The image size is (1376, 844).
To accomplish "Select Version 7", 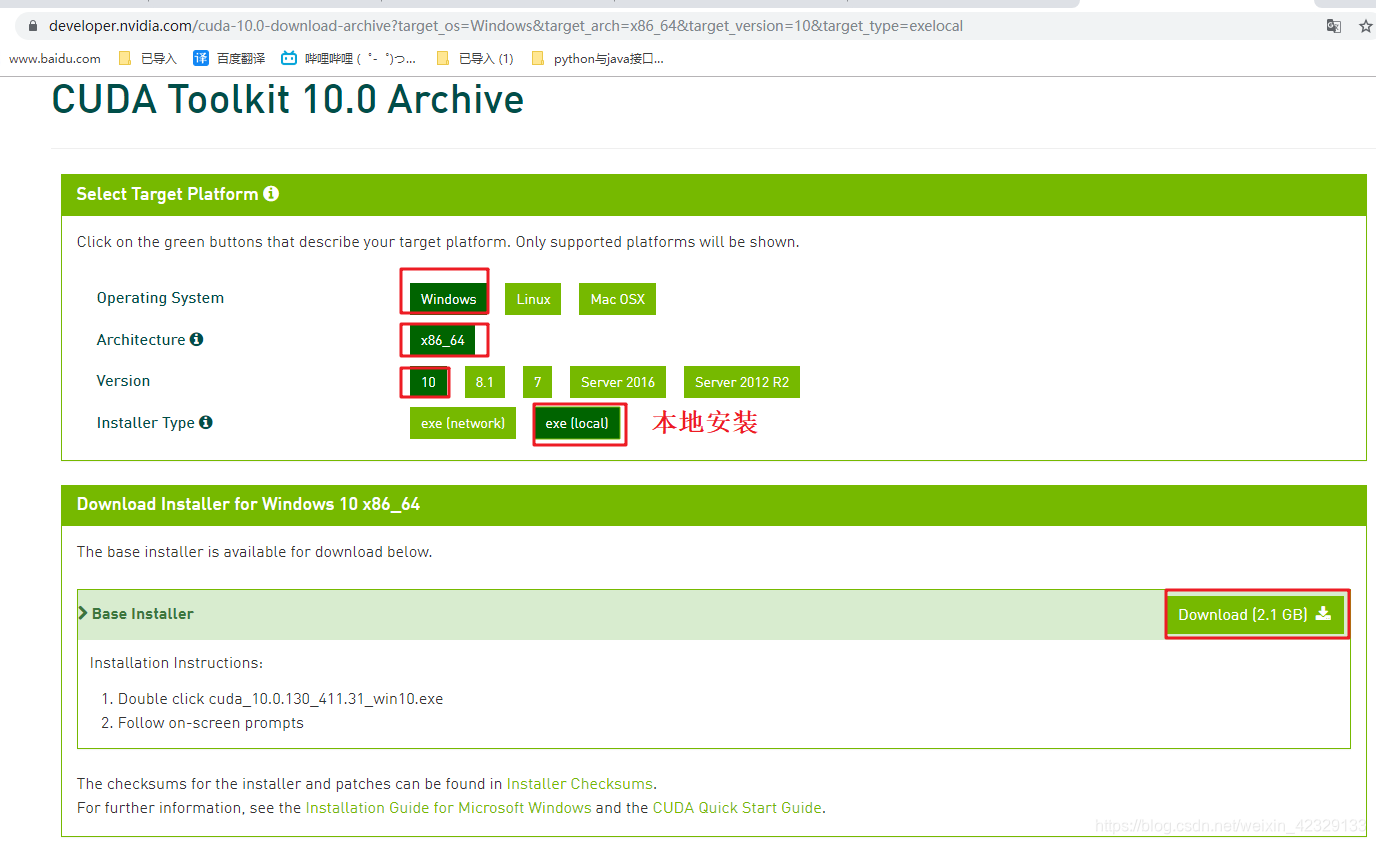I will coord(537,382).
